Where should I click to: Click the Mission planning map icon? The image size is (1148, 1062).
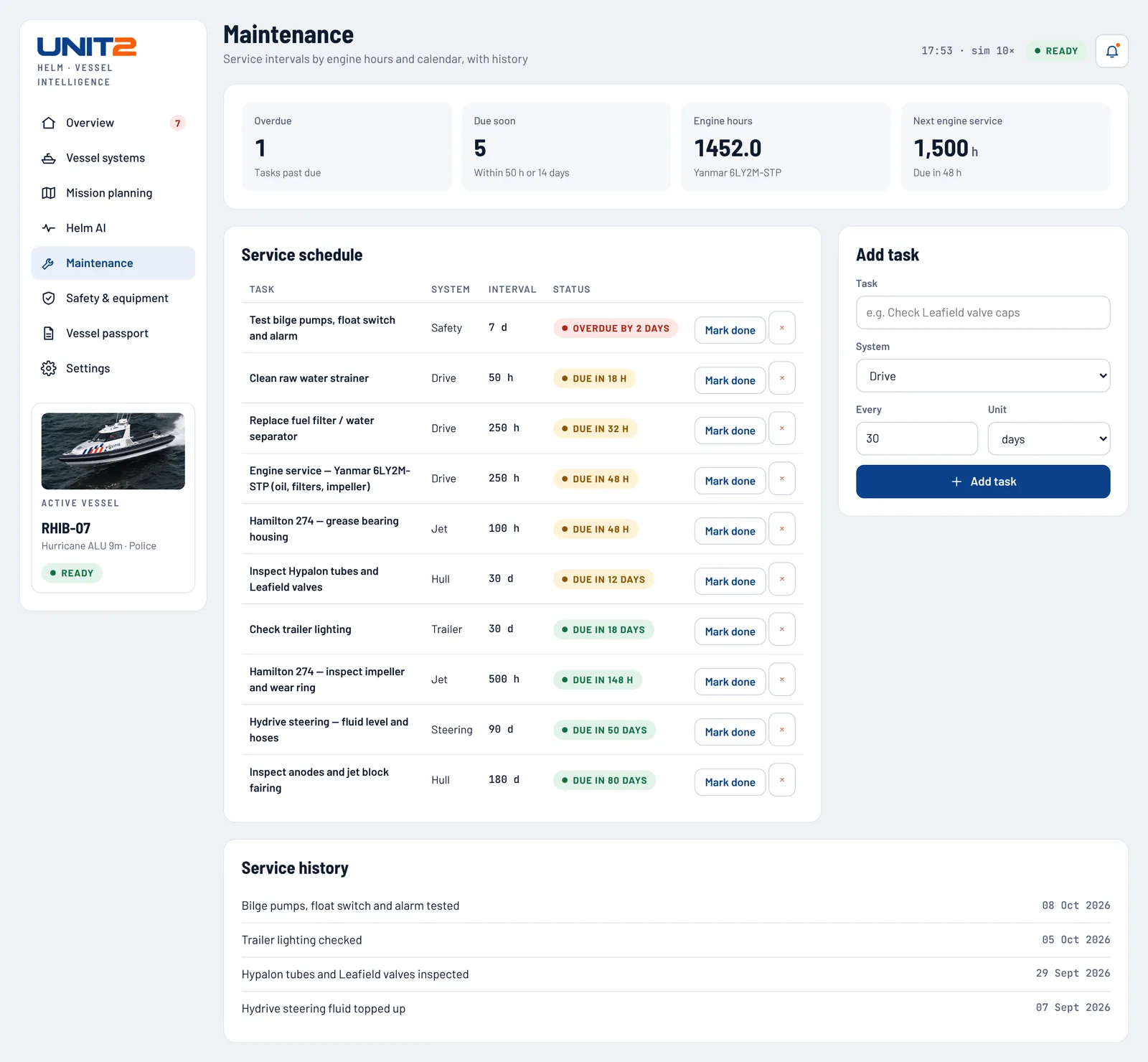click(49, 193)
